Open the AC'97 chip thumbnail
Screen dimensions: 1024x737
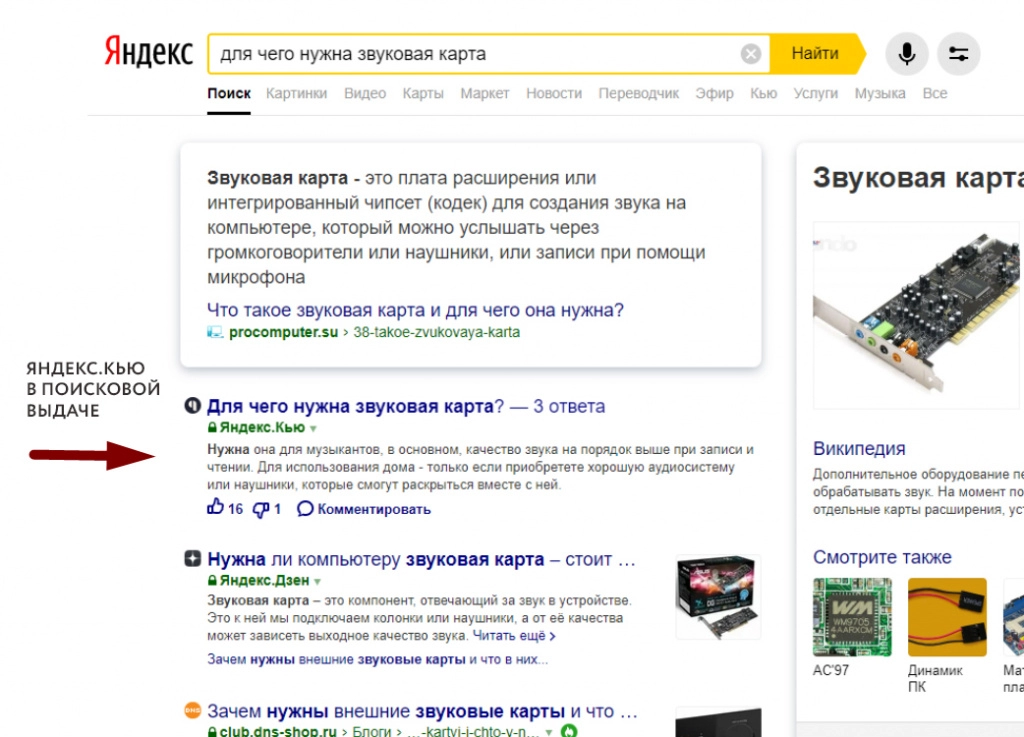[852, 617]
